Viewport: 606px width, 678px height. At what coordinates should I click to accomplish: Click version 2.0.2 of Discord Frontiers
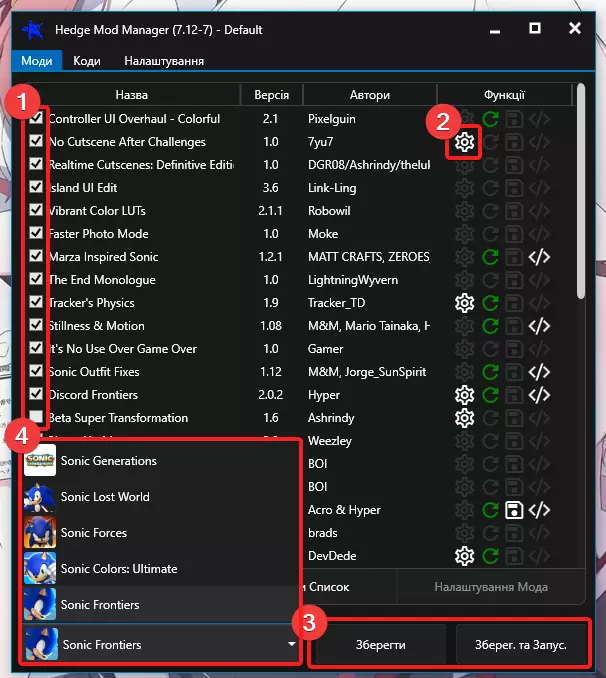coord(271,395)
